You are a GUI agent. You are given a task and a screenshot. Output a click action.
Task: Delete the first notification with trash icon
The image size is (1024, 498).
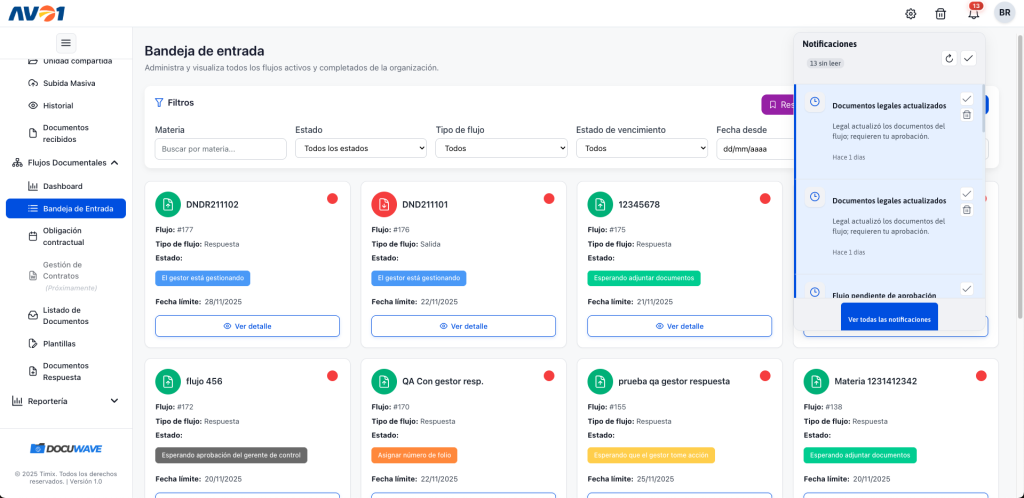(x=966, y=115)
